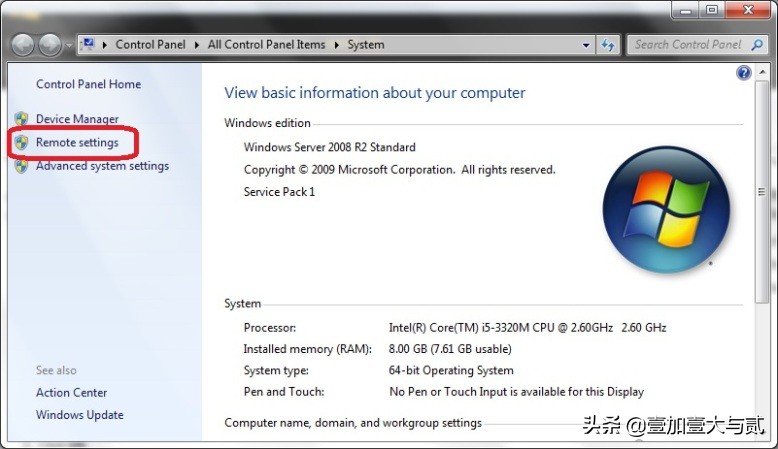The height and width of the screenshot is (449, 778).
Task: Click the magnifier search icon
Action: tap(757, 45)
